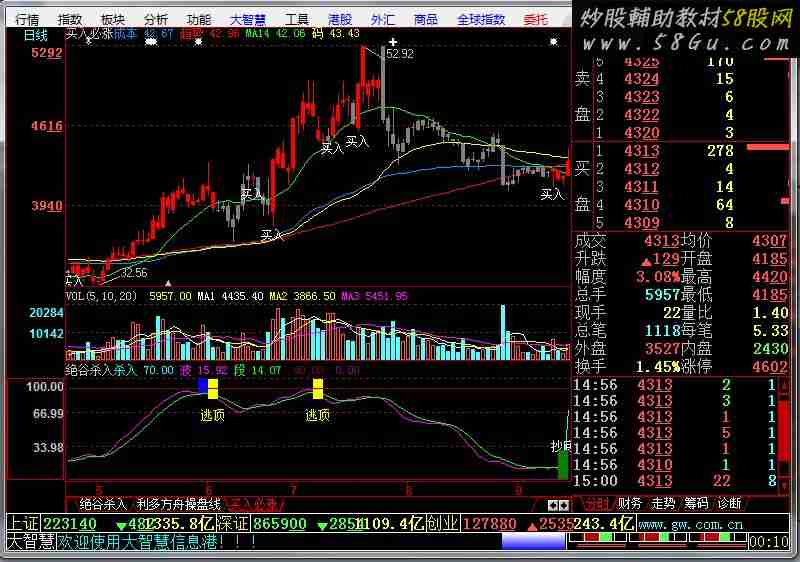Click the blue signal block in the indicator pane
Image resolution: width=800 pixels, height=562 pixels.
point(203,386)
